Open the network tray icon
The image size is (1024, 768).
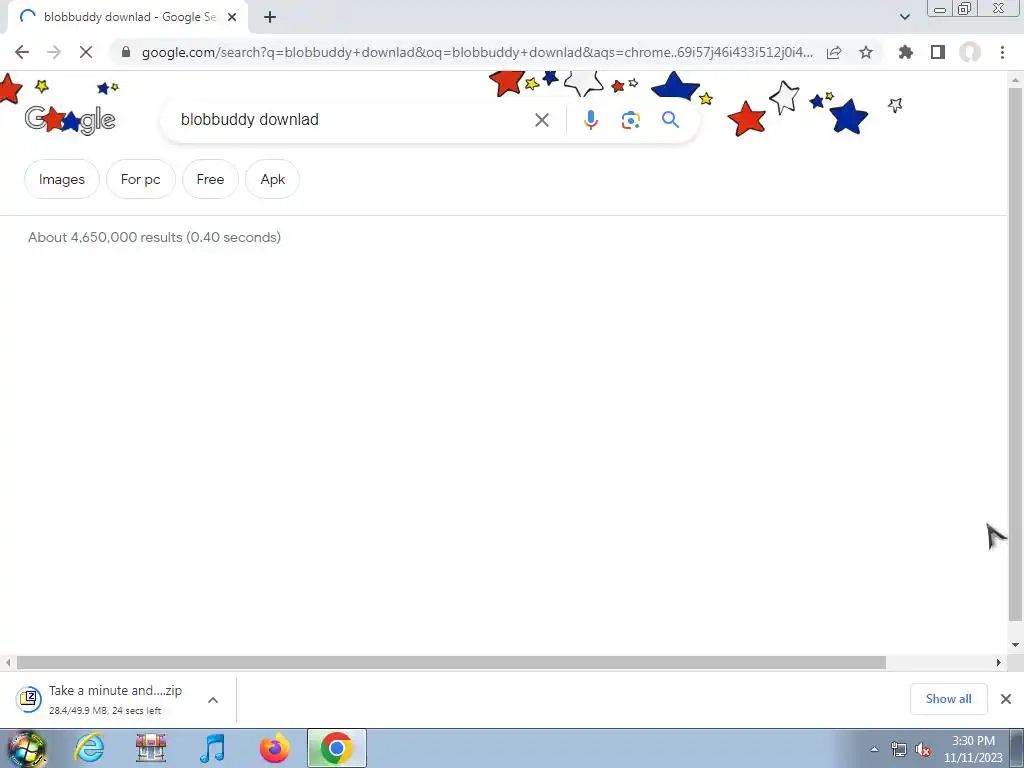(x=899, y=749)
